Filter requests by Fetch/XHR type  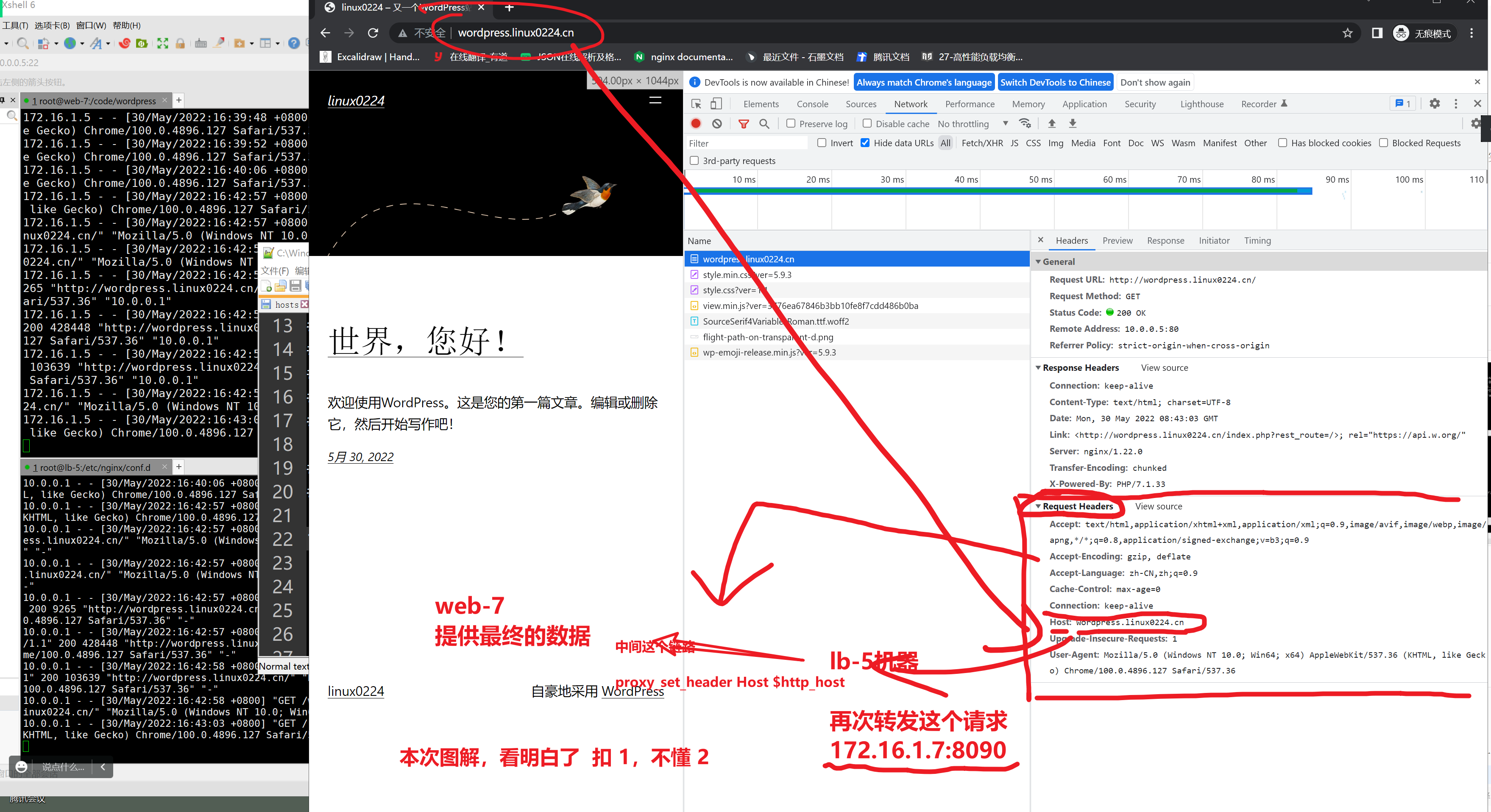(982, 143)
